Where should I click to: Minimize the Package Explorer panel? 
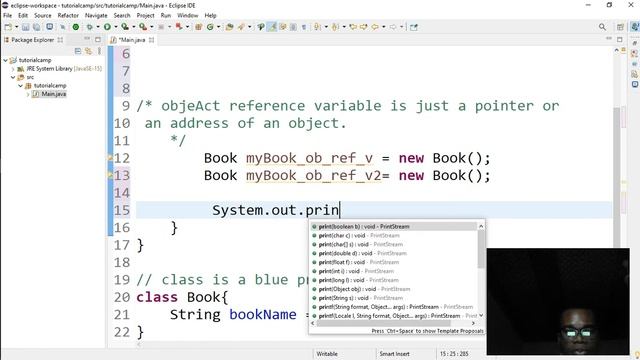(x=87, y=39)
